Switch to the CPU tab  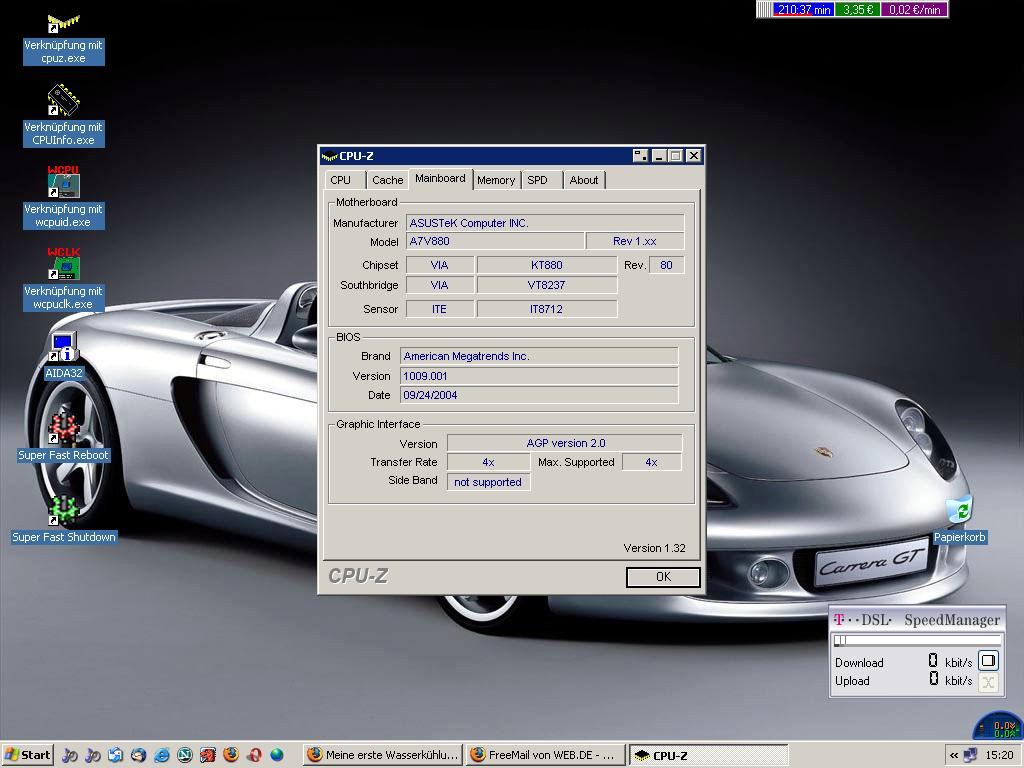point(341,180)
